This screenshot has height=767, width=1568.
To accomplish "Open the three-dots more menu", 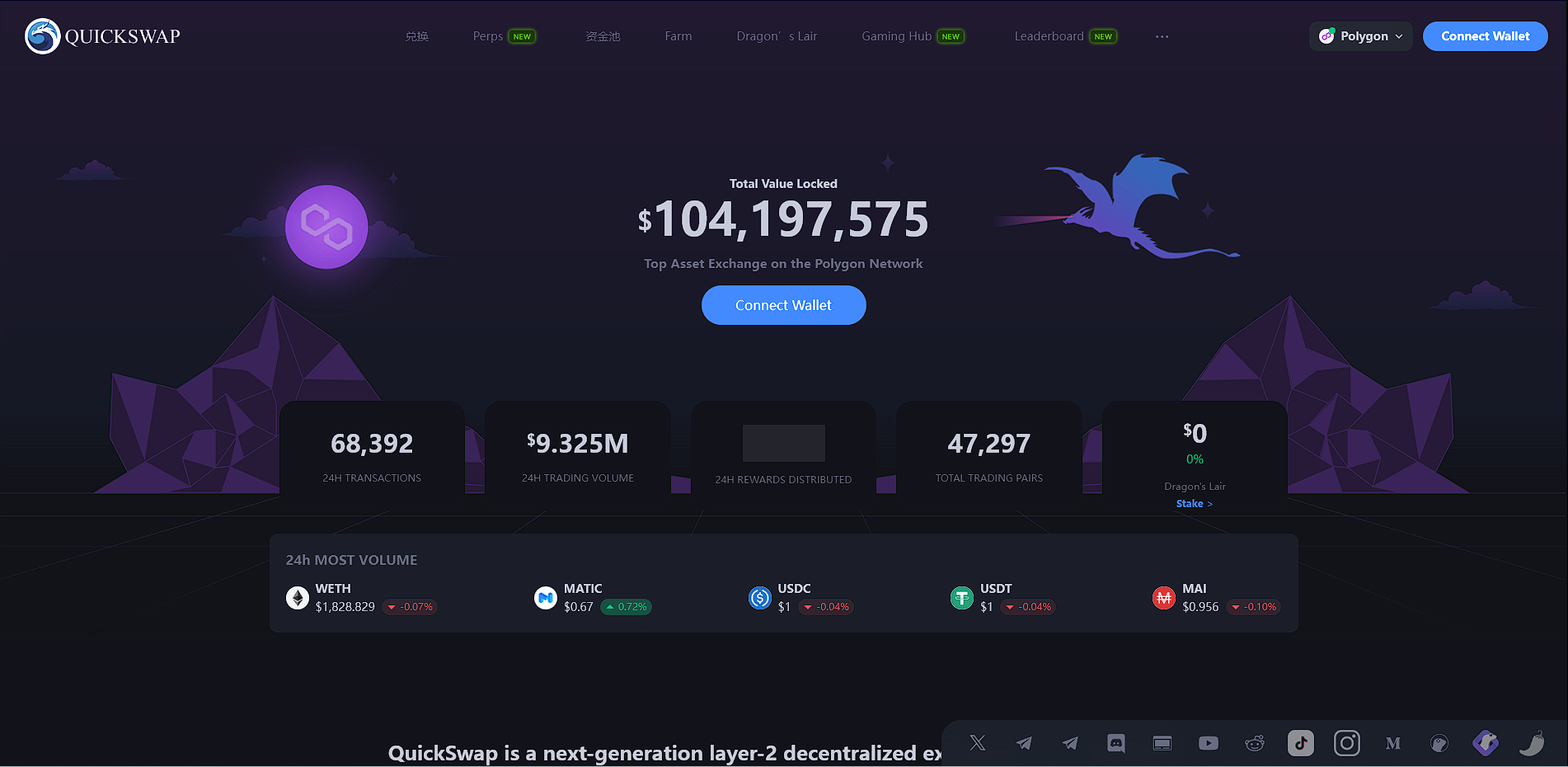I will tap(1162, 36).
